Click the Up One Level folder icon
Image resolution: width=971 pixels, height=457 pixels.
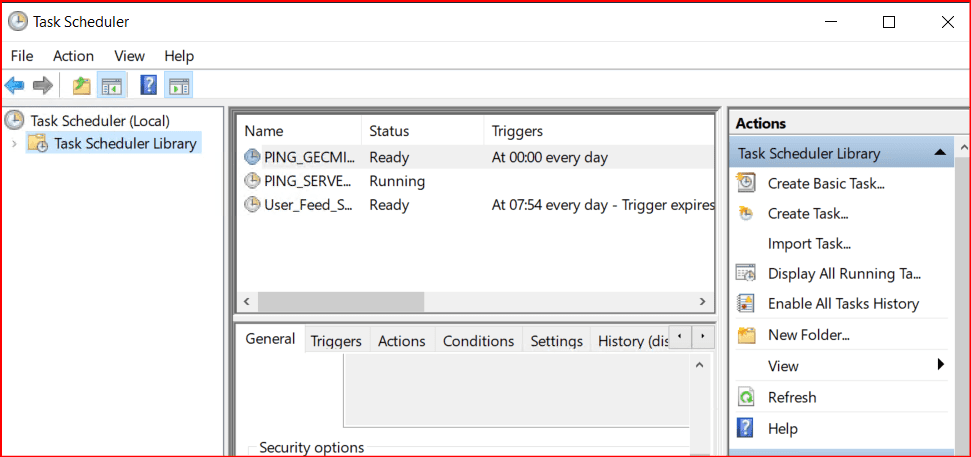[82, 86]
